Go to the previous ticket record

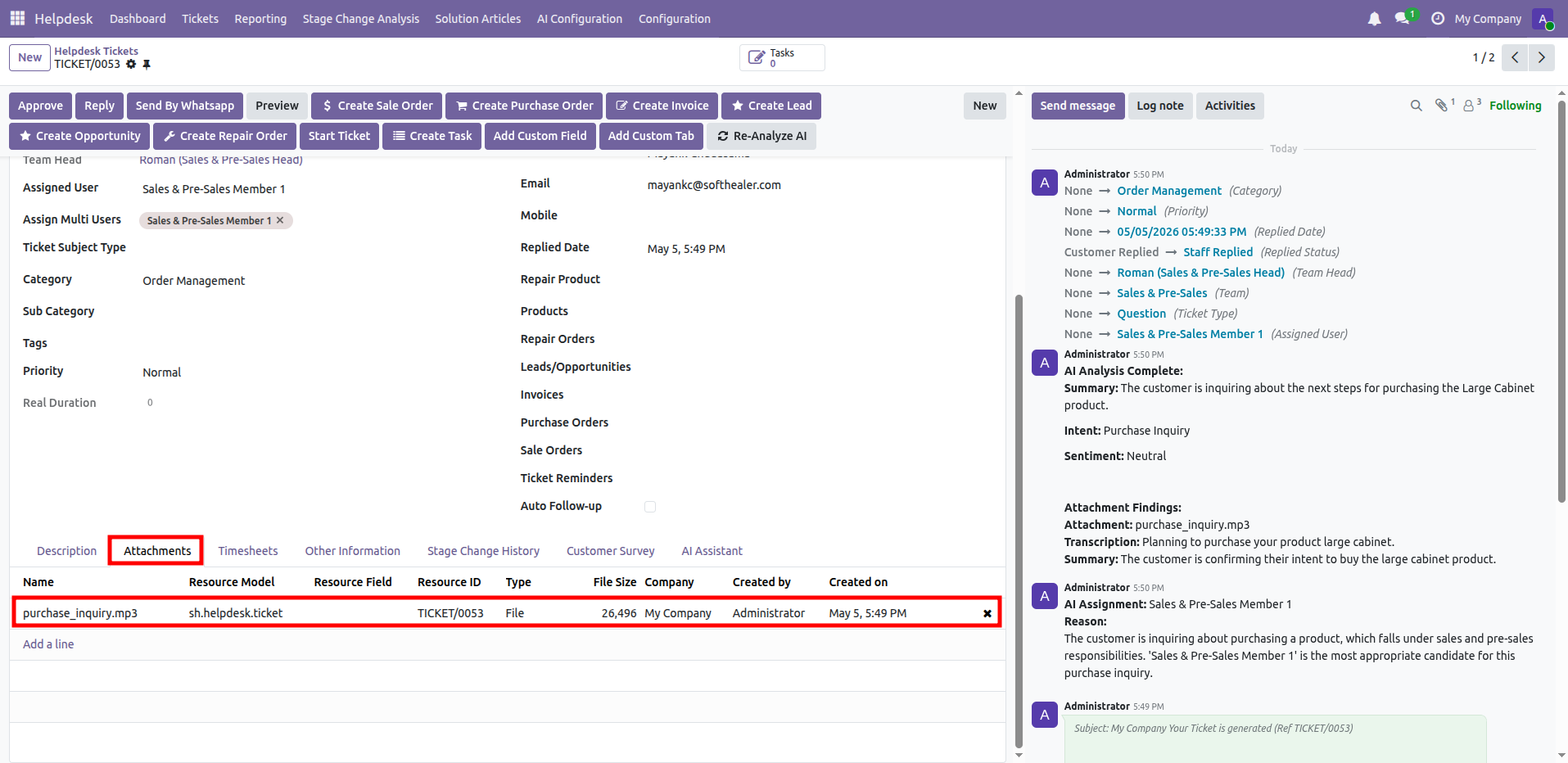coord(1515,57)
